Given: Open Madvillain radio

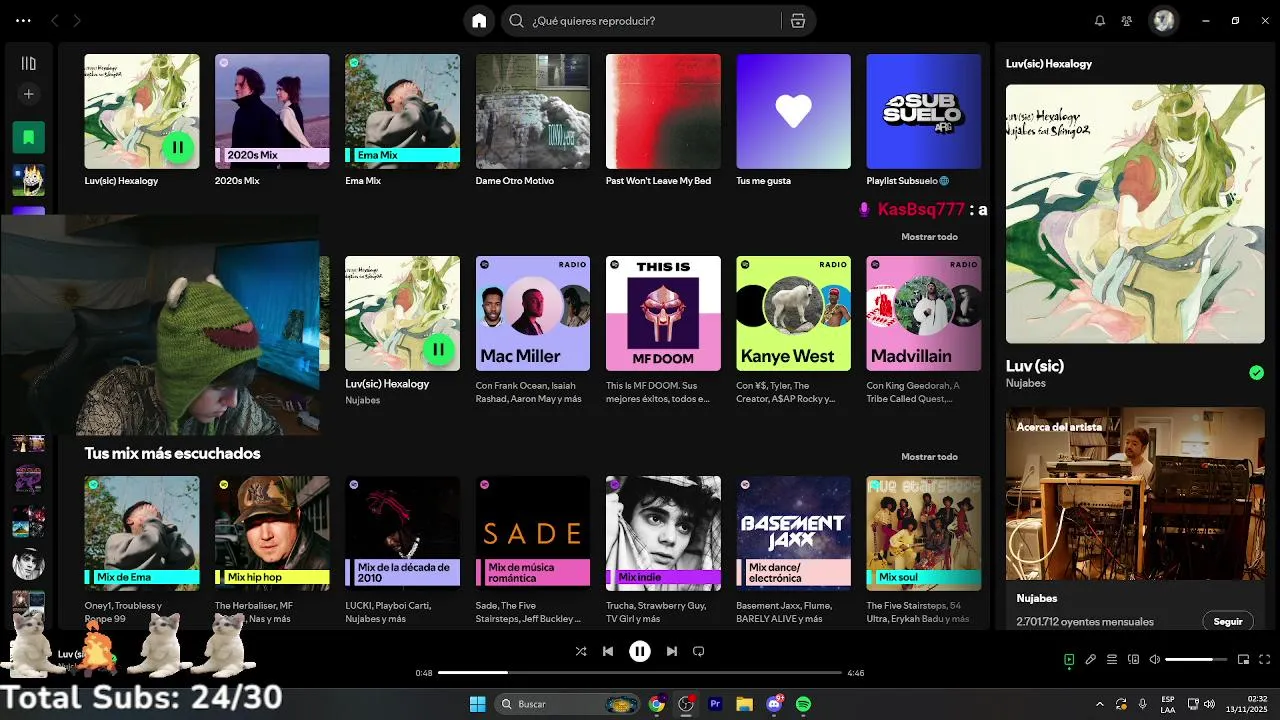Looking at the screenshot, I should coord(923,330).
